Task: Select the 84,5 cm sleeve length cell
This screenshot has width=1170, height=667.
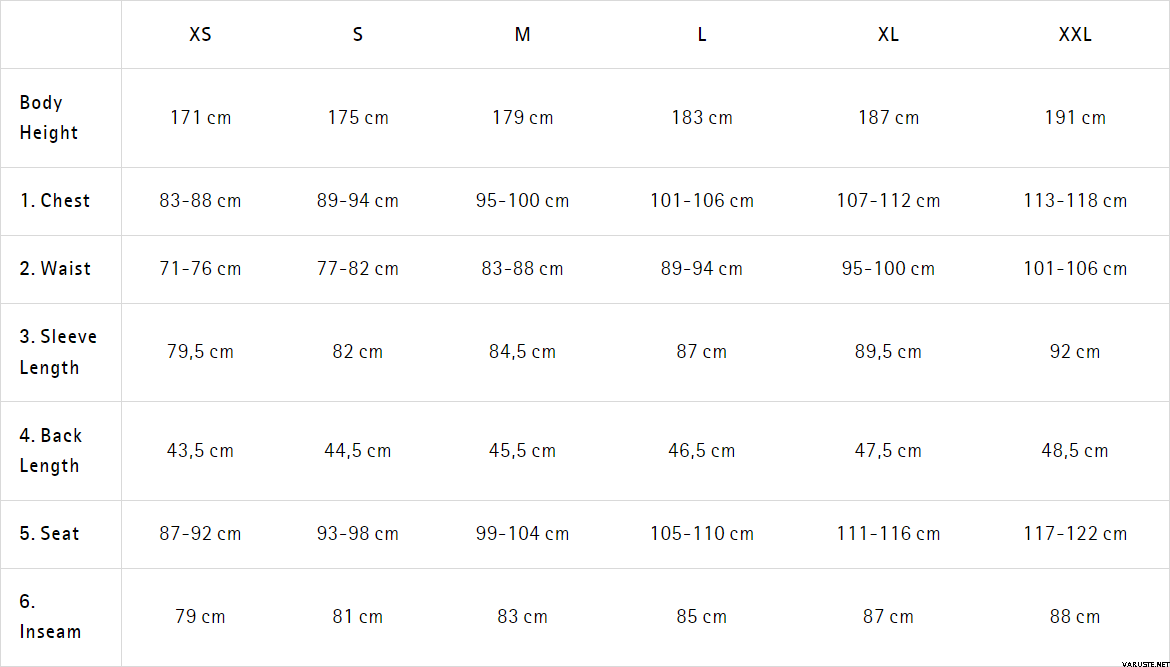Action: [522, 352]
